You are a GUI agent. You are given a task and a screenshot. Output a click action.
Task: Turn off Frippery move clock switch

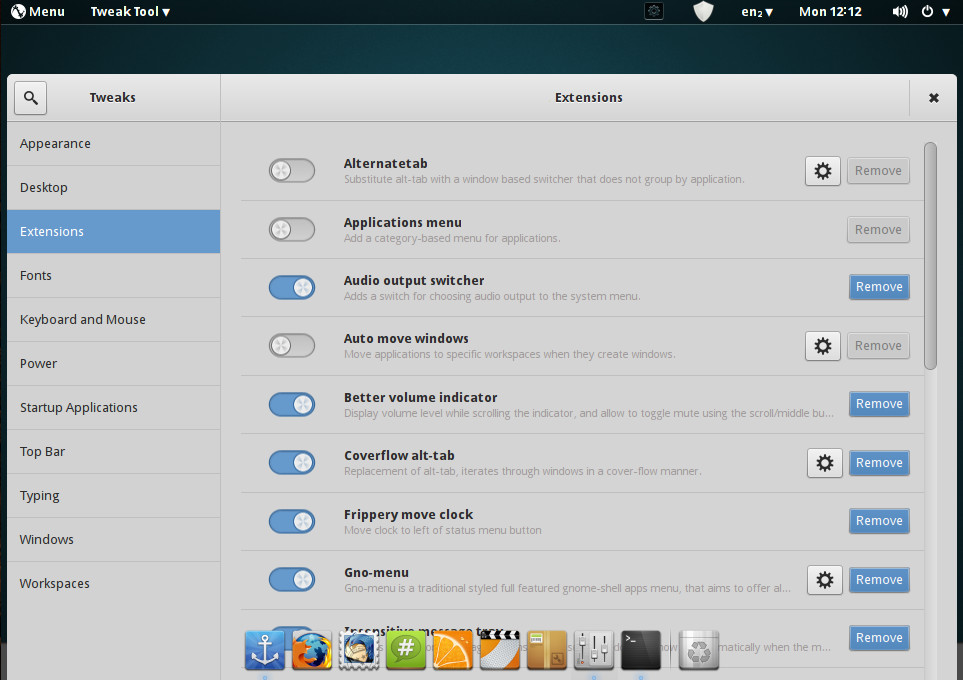coord(291,521)
